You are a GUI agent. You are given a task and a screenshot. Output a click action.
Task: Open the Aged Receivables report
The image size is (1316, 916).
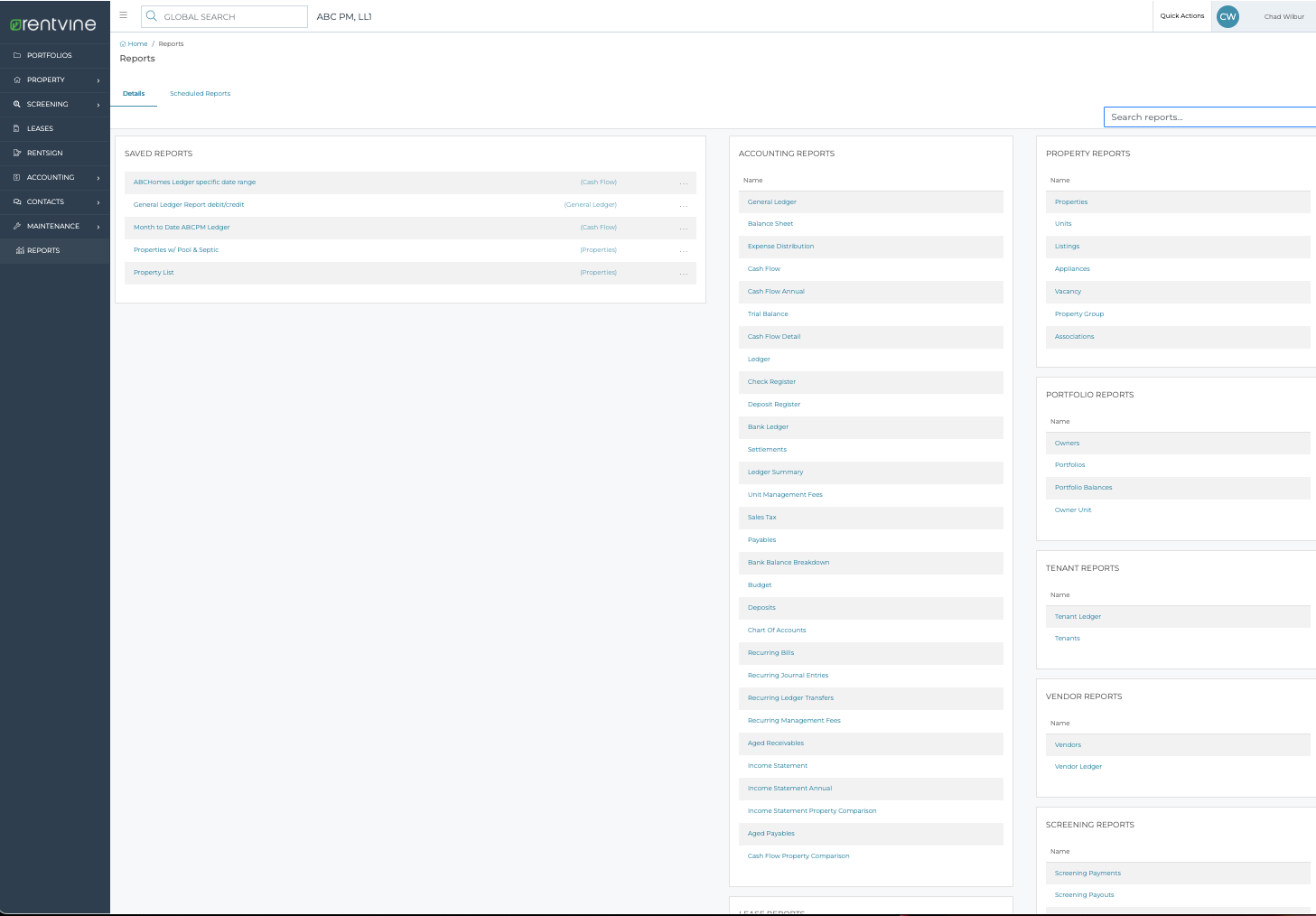776,743
